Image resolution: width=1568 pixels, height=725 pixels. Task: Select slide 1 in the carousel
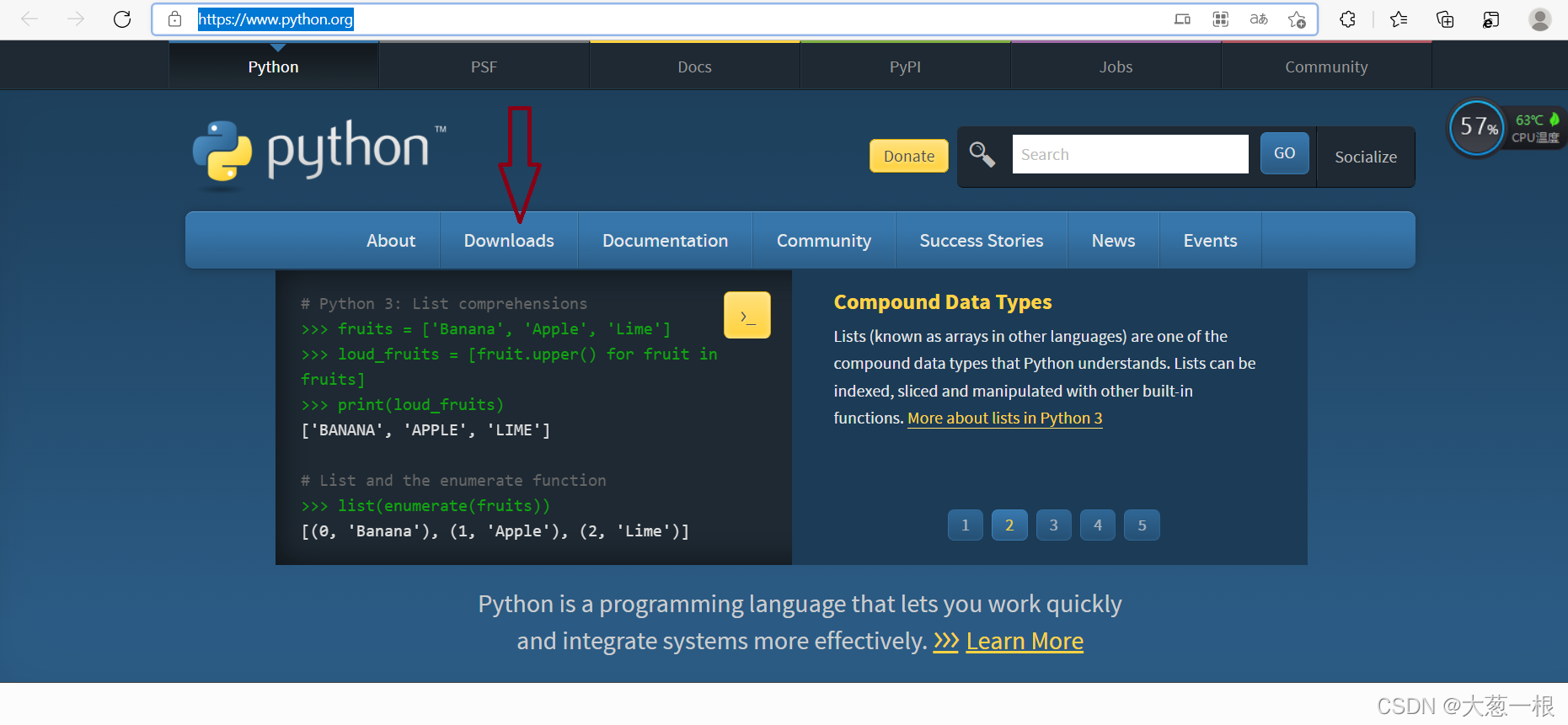tap(965, 525)
